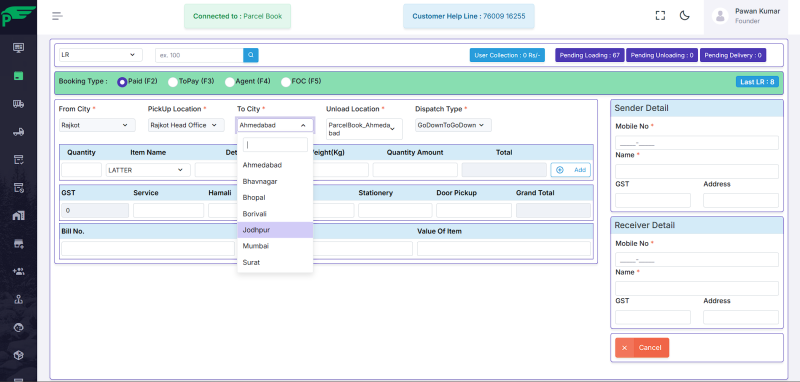Focus the Door Pickup input field
Viewport: 800px width, 382px height.
tap(473, 211)
